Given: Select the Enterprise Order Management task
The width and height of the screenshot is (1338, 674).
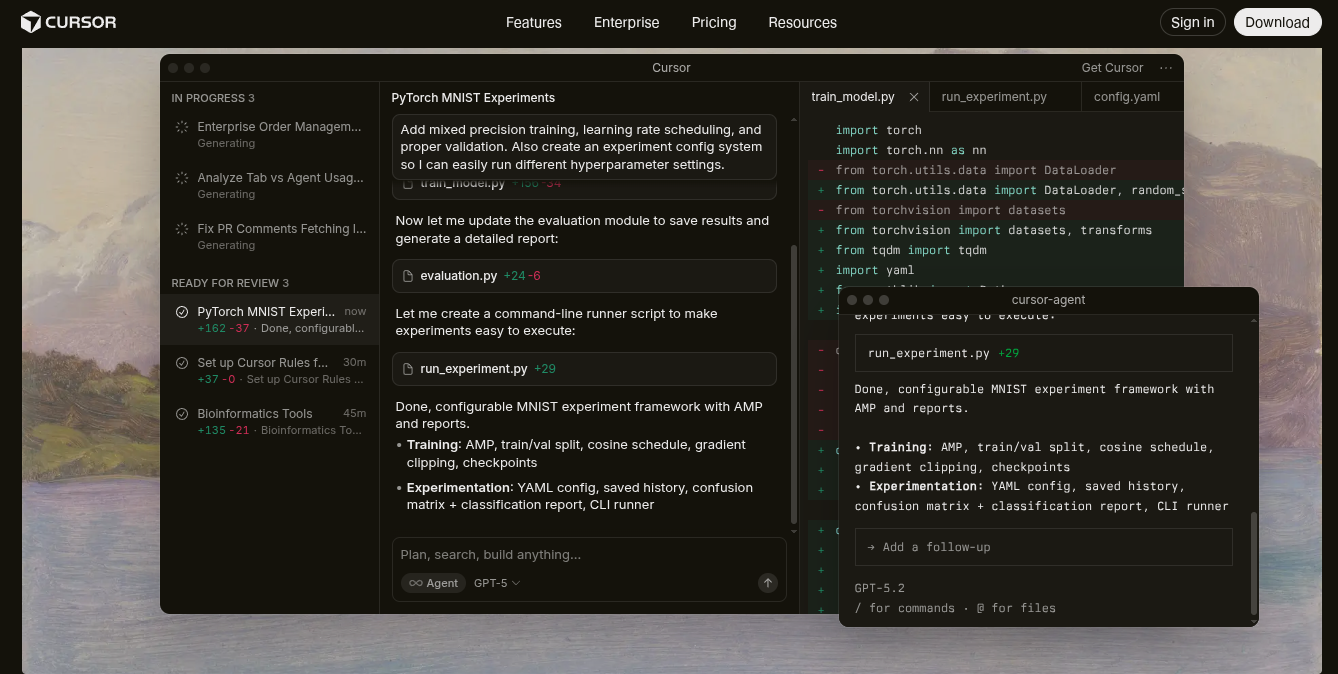Looking at the screenshot, I should point(269,134).
